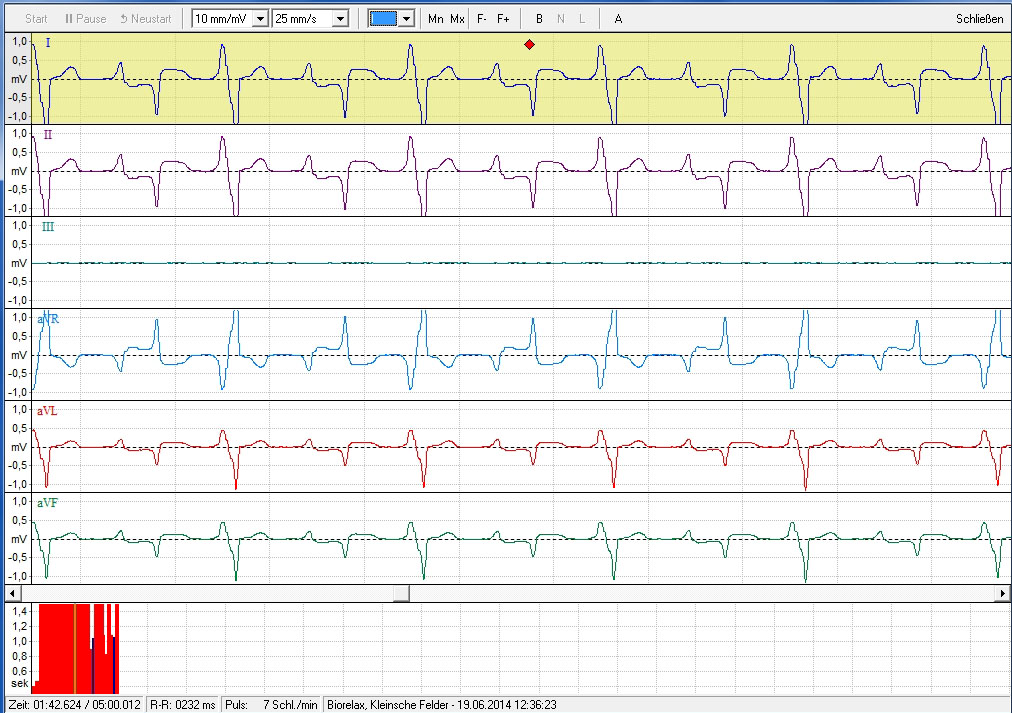Click the Neustart button

[146, 19]
